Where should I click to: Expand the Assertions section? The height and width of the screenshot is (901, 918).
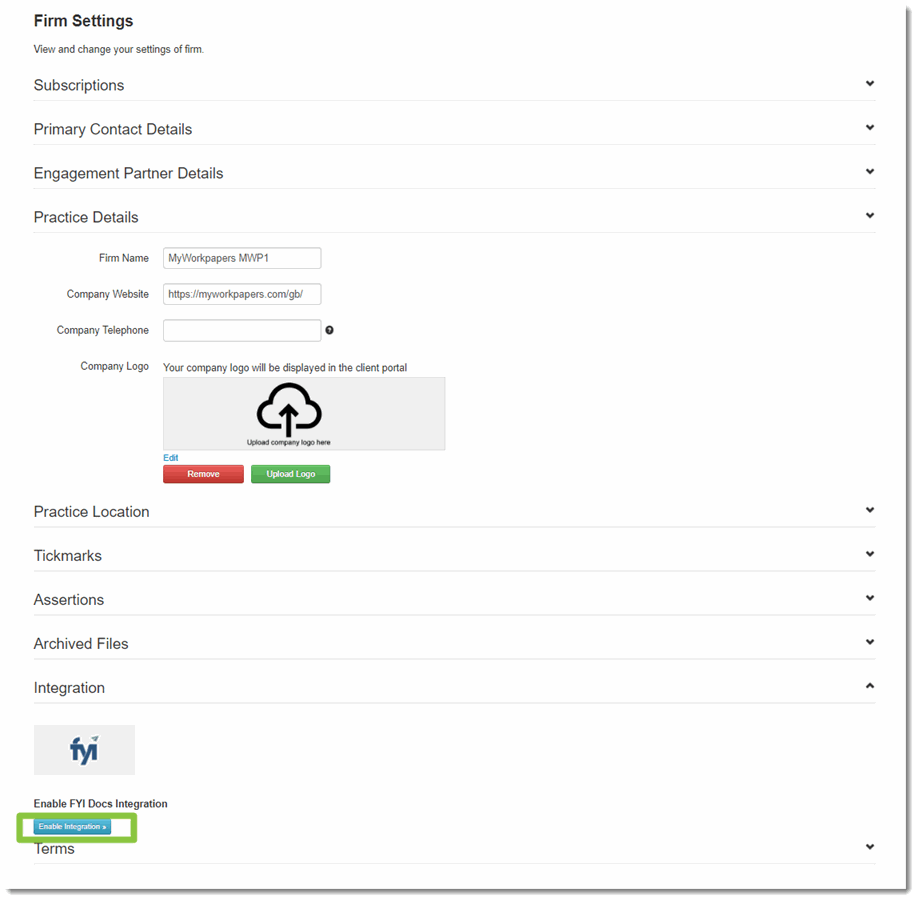tap(868, 598)
